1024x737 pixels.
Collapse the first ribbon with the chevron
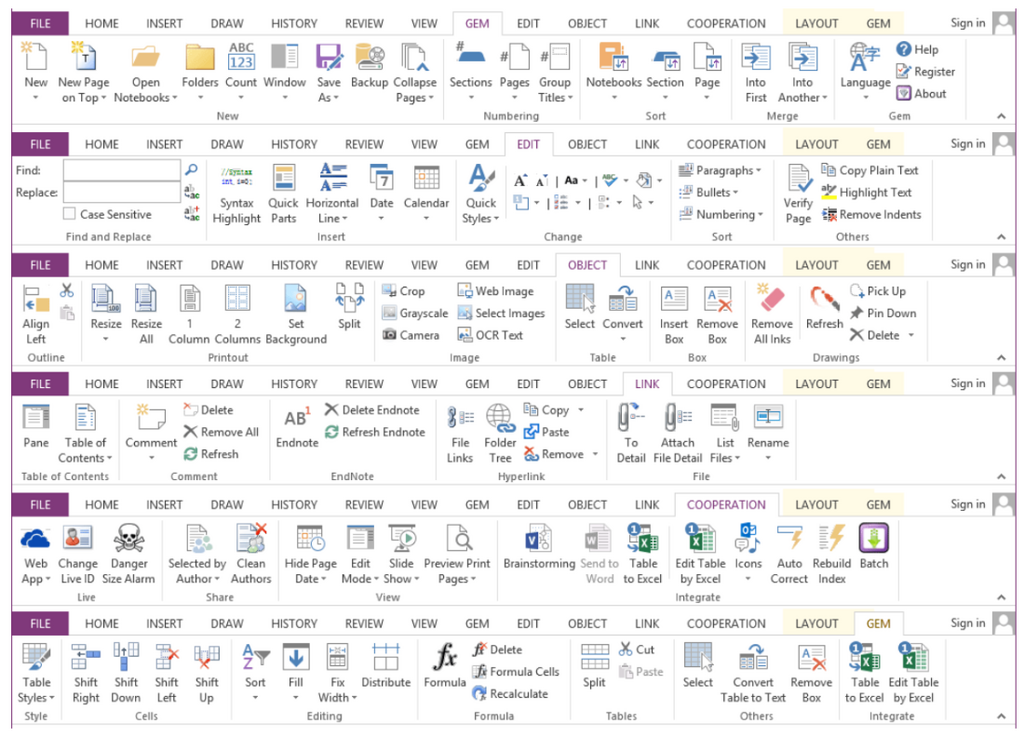pyautogui.click(x=1001, y=116)
